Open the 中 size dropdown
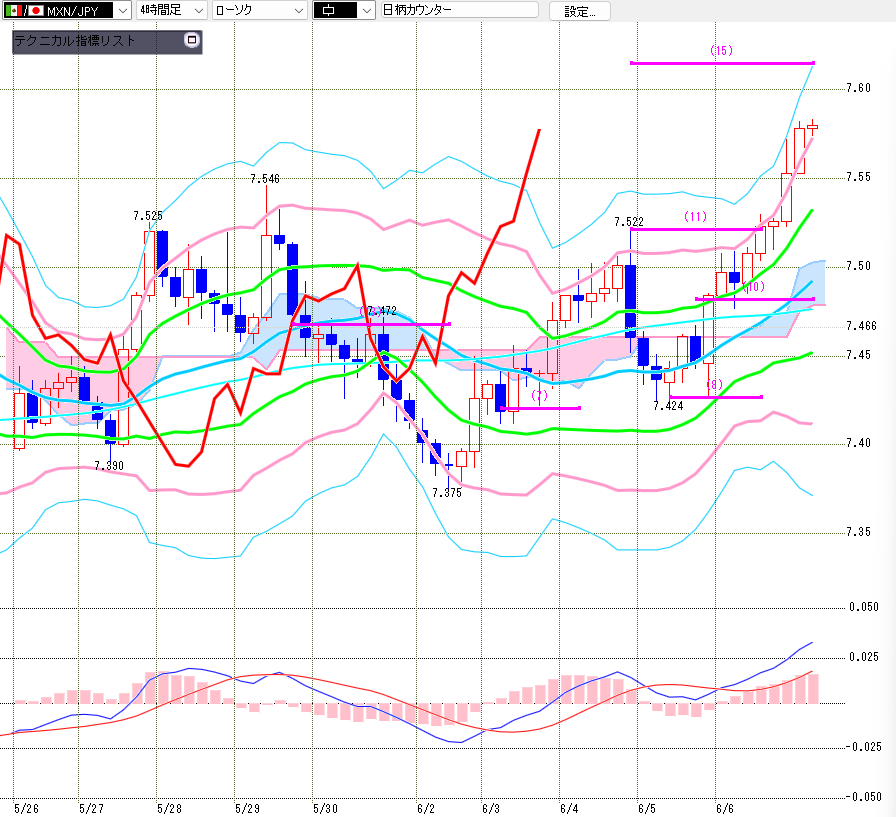 344,10
